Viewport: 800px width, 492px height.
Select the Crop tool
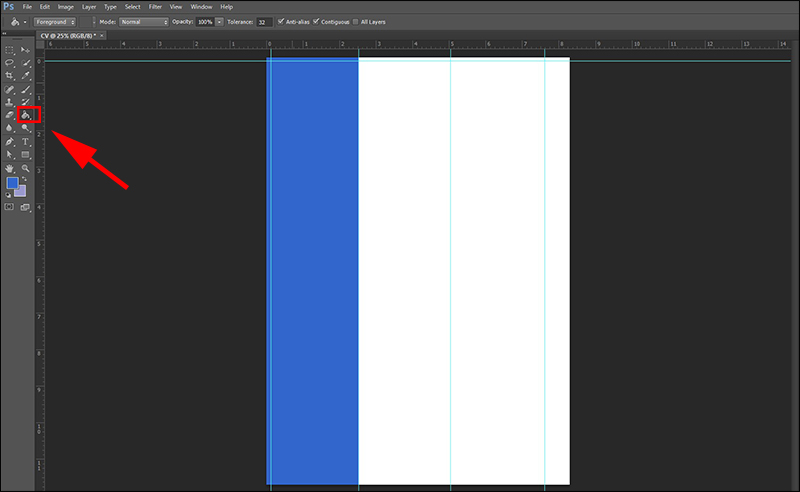9,76
